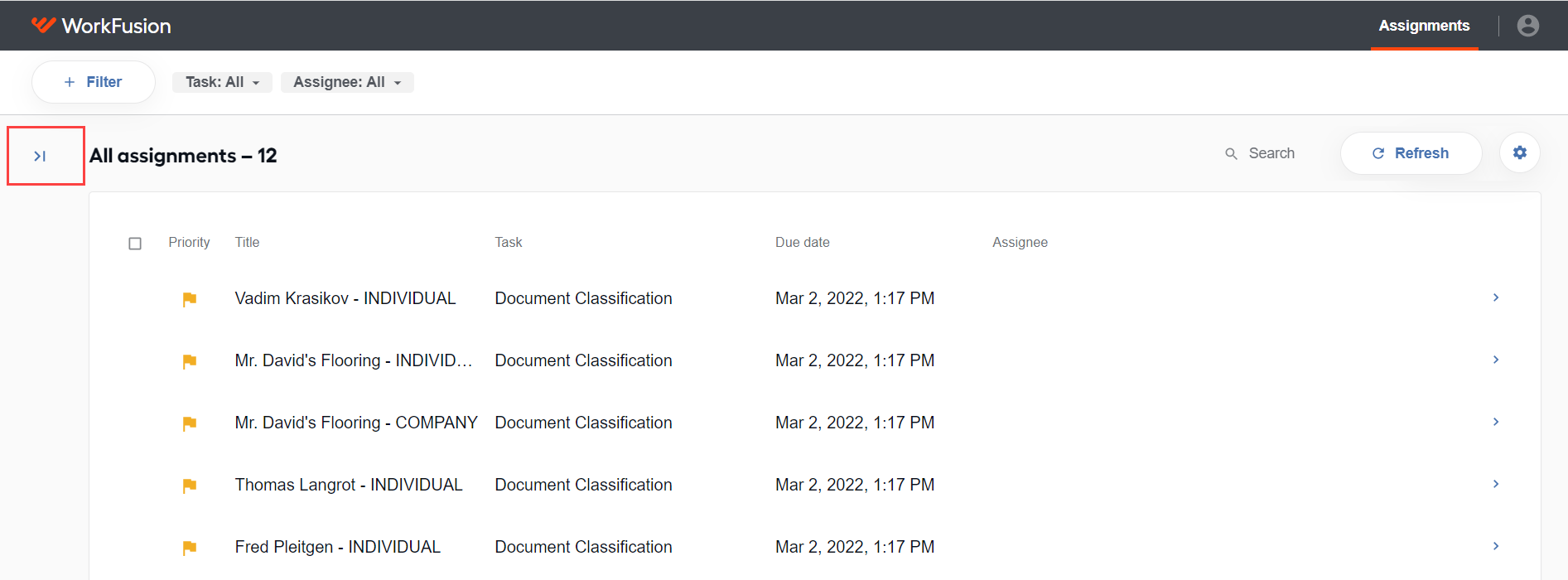Open the Assignee: All dropdown
The width and height of the screenshot is (1568, 580).
pos(347,82)
